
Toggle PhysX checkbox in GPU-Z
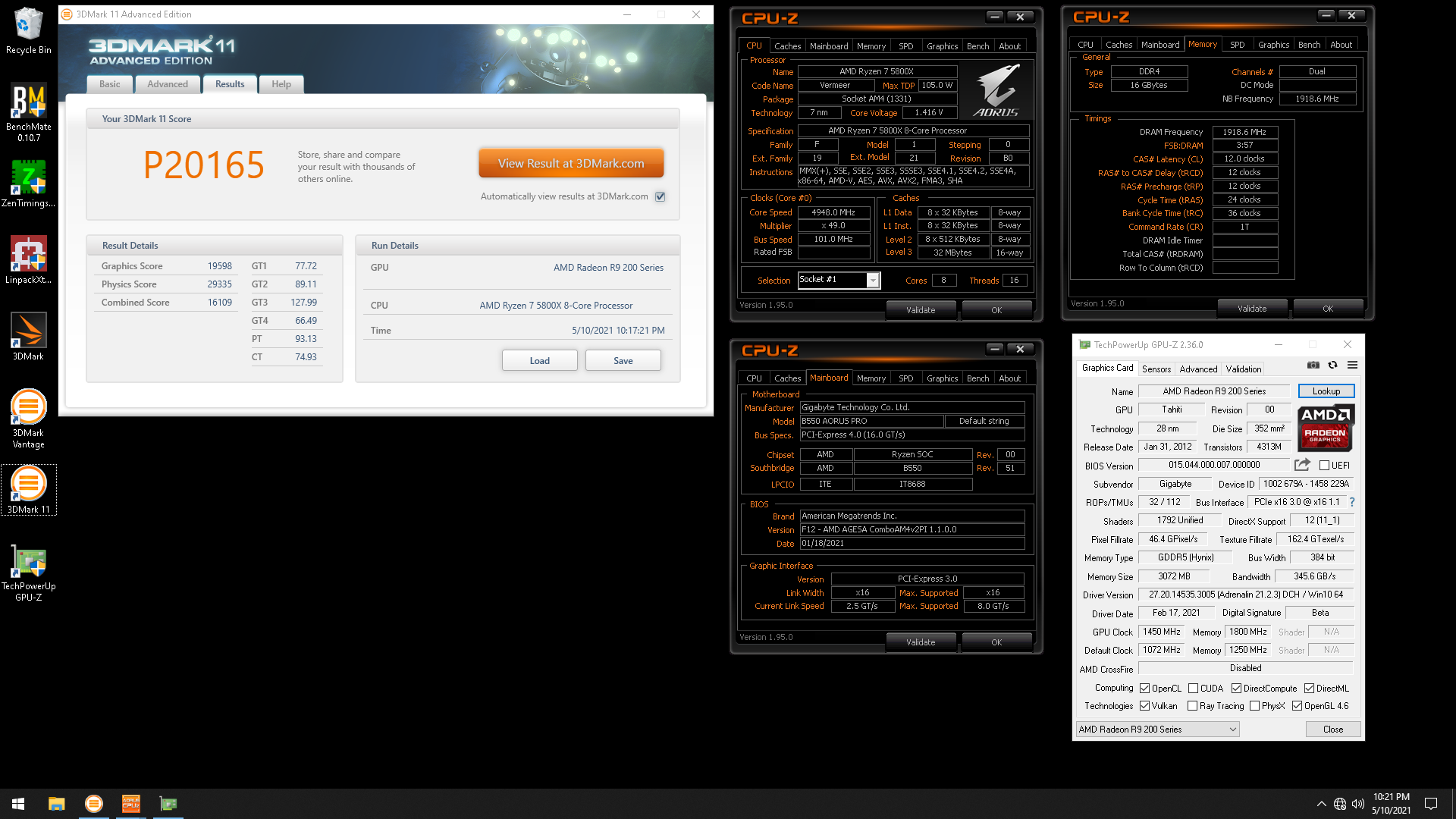(x=1255, y=706)
